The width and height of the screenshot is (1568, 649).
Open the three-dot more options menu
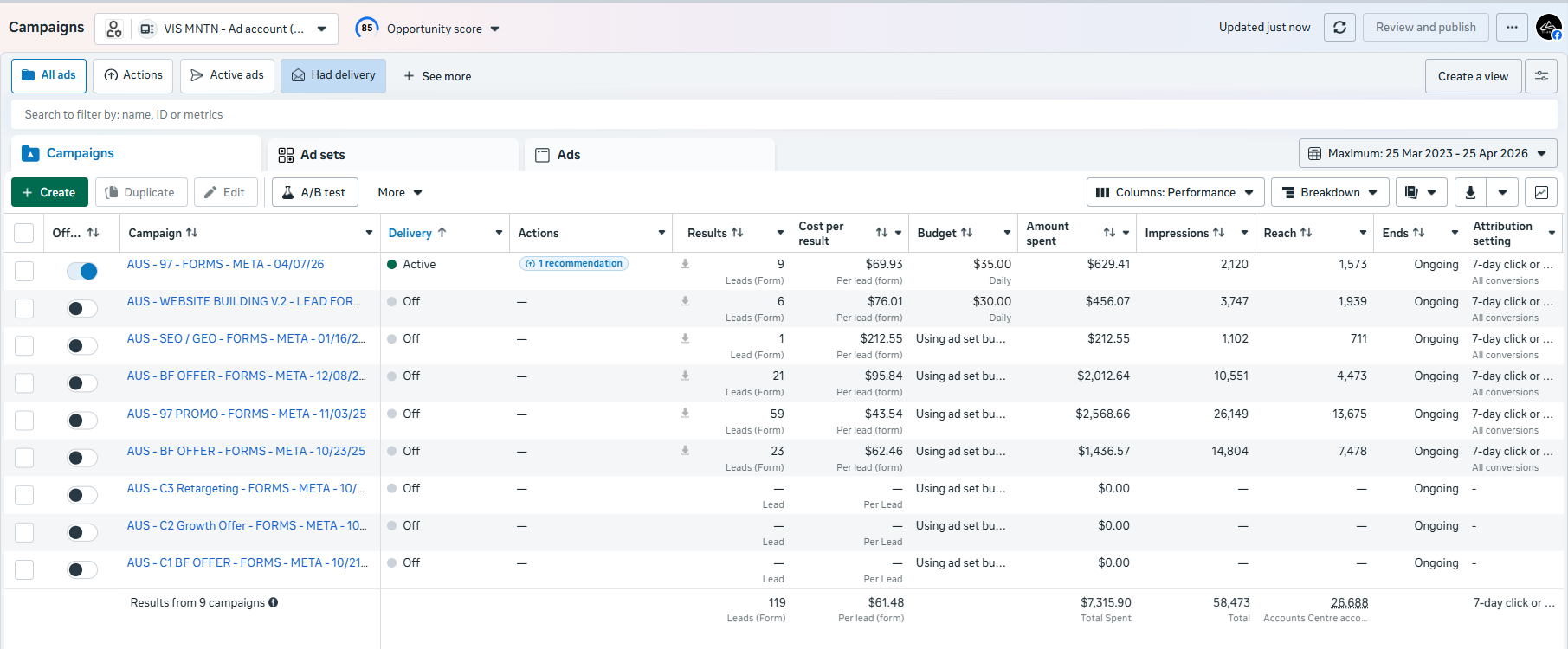1512,28
